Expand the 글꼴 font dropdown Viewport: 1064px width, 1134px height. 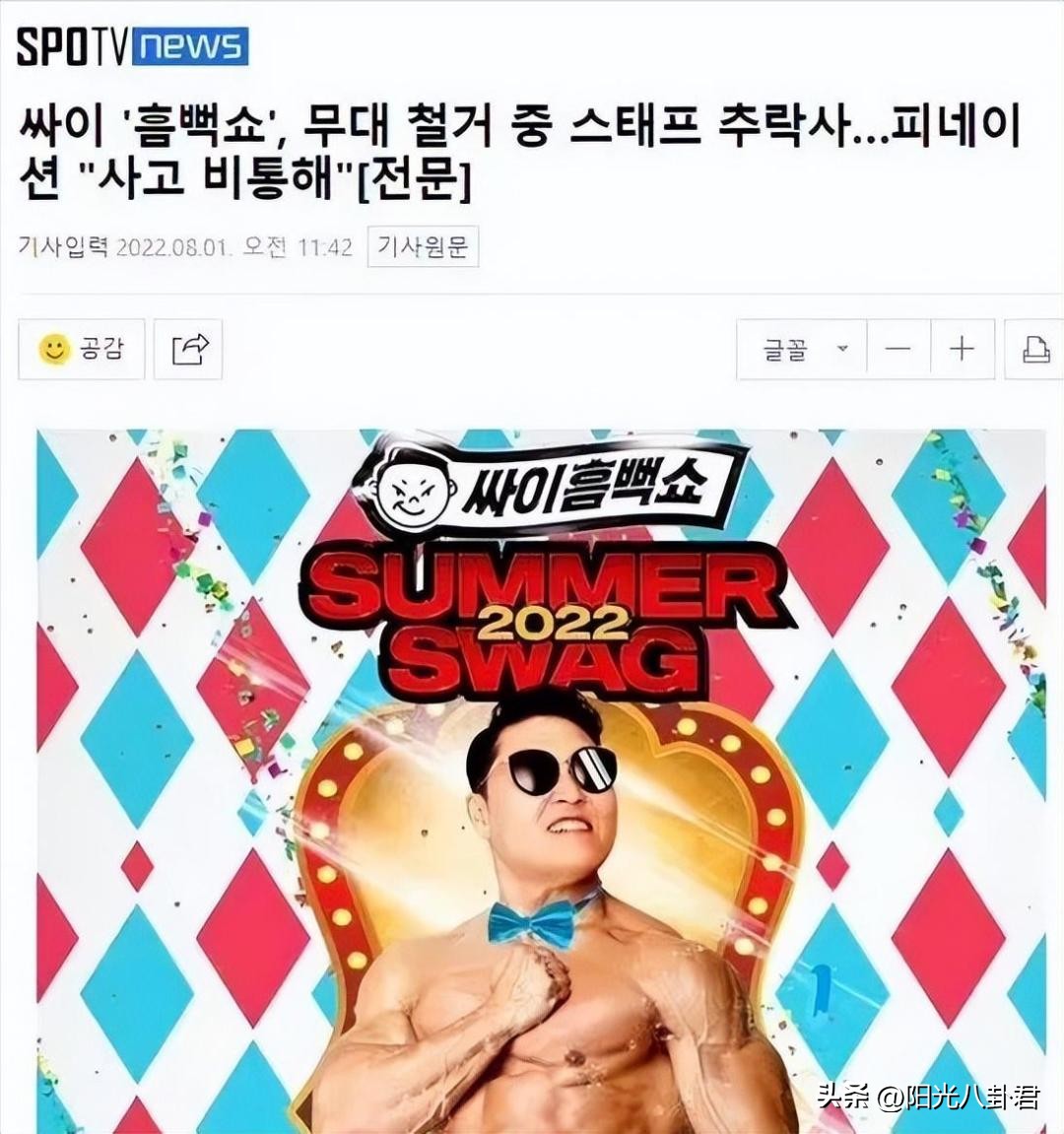pyautogui.click(x=801, y=350)
